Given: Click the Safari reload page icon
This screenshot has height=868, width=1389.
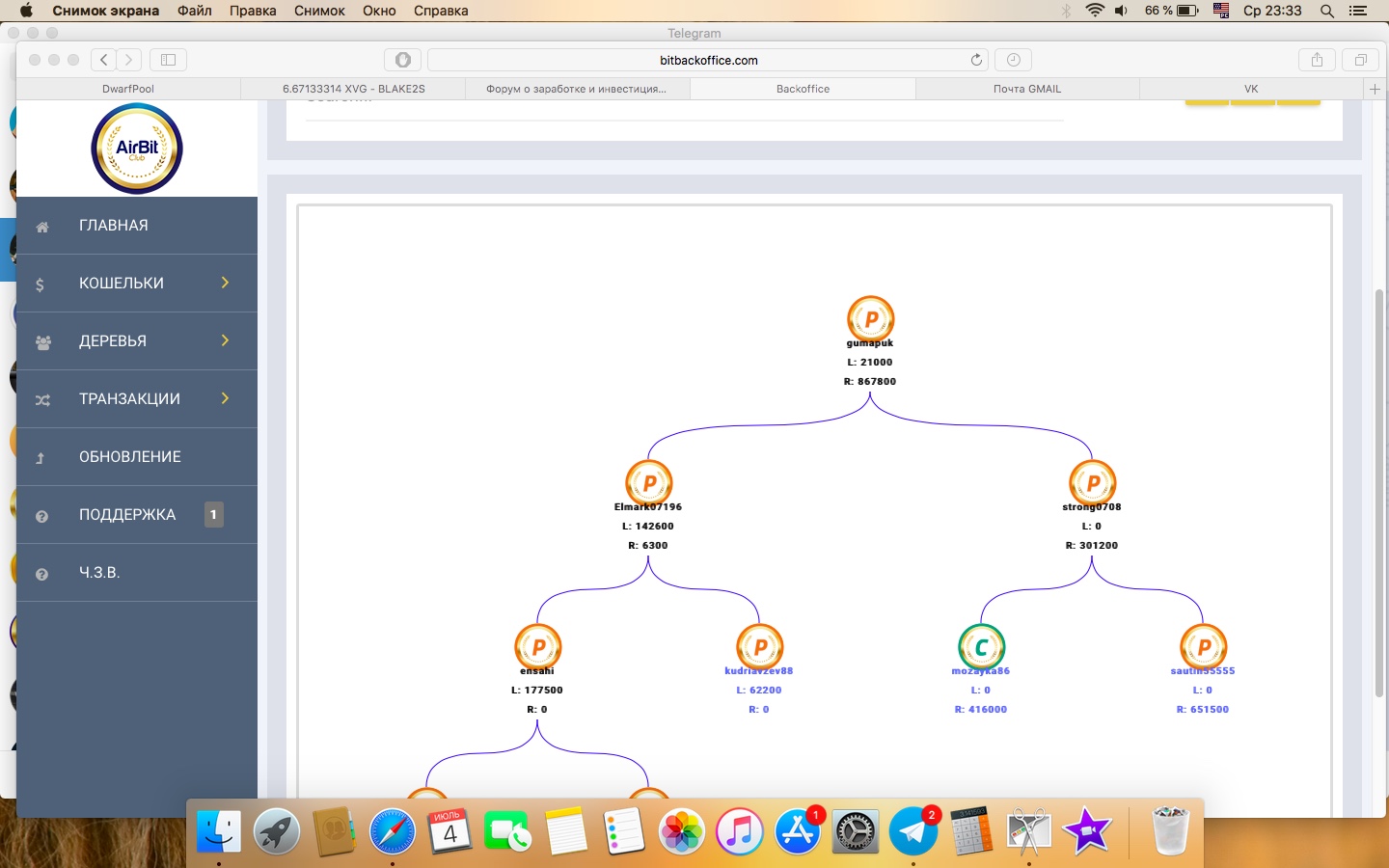Looking at the screenshot, I should pyautogui.click(x=976, y=60).
